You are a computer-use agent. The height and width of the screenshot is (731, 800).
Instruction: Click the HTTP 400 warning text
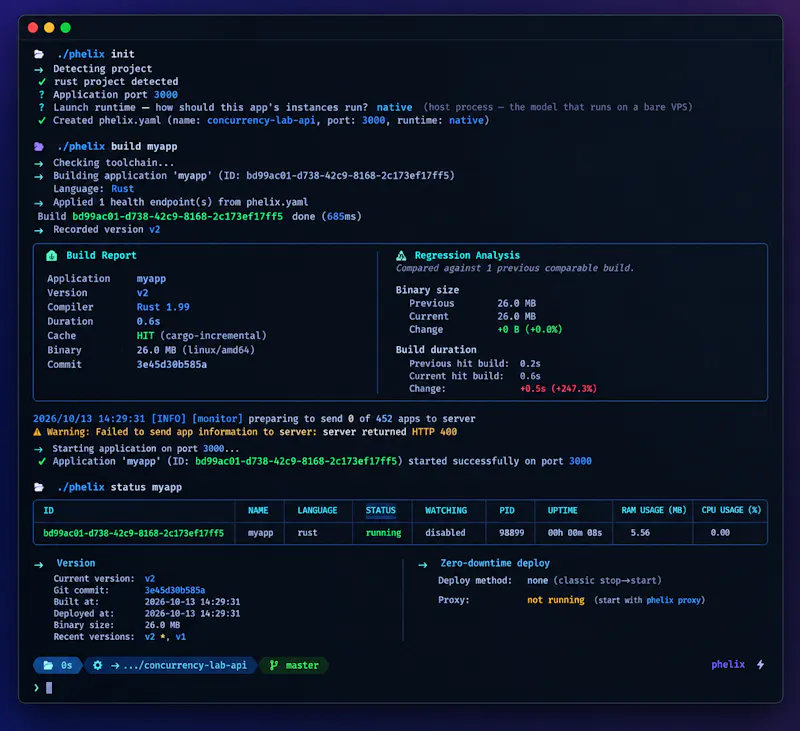[434, 432]
